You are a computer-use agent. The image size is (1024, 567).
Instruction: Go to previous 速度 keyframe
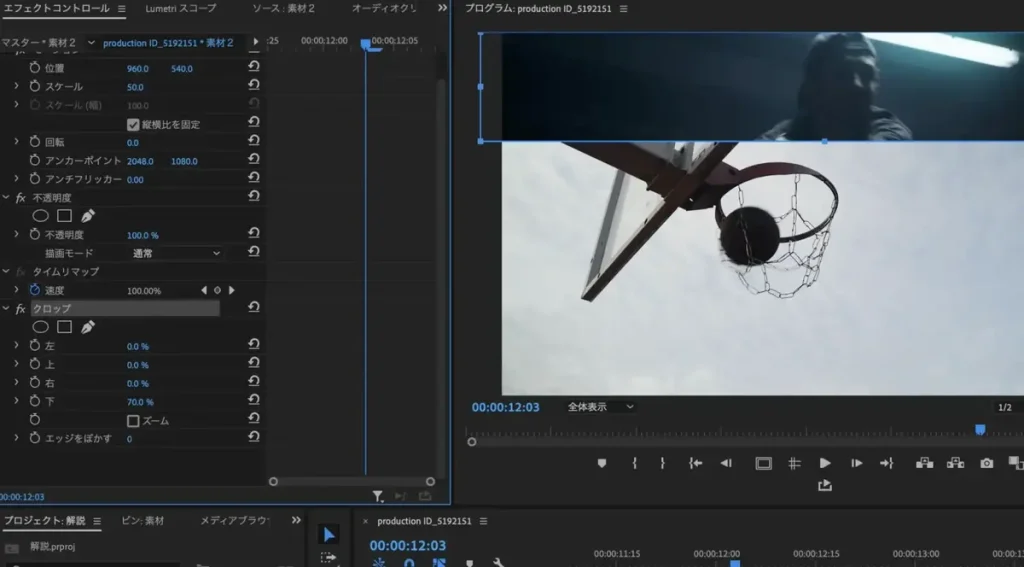click(204, 290)
